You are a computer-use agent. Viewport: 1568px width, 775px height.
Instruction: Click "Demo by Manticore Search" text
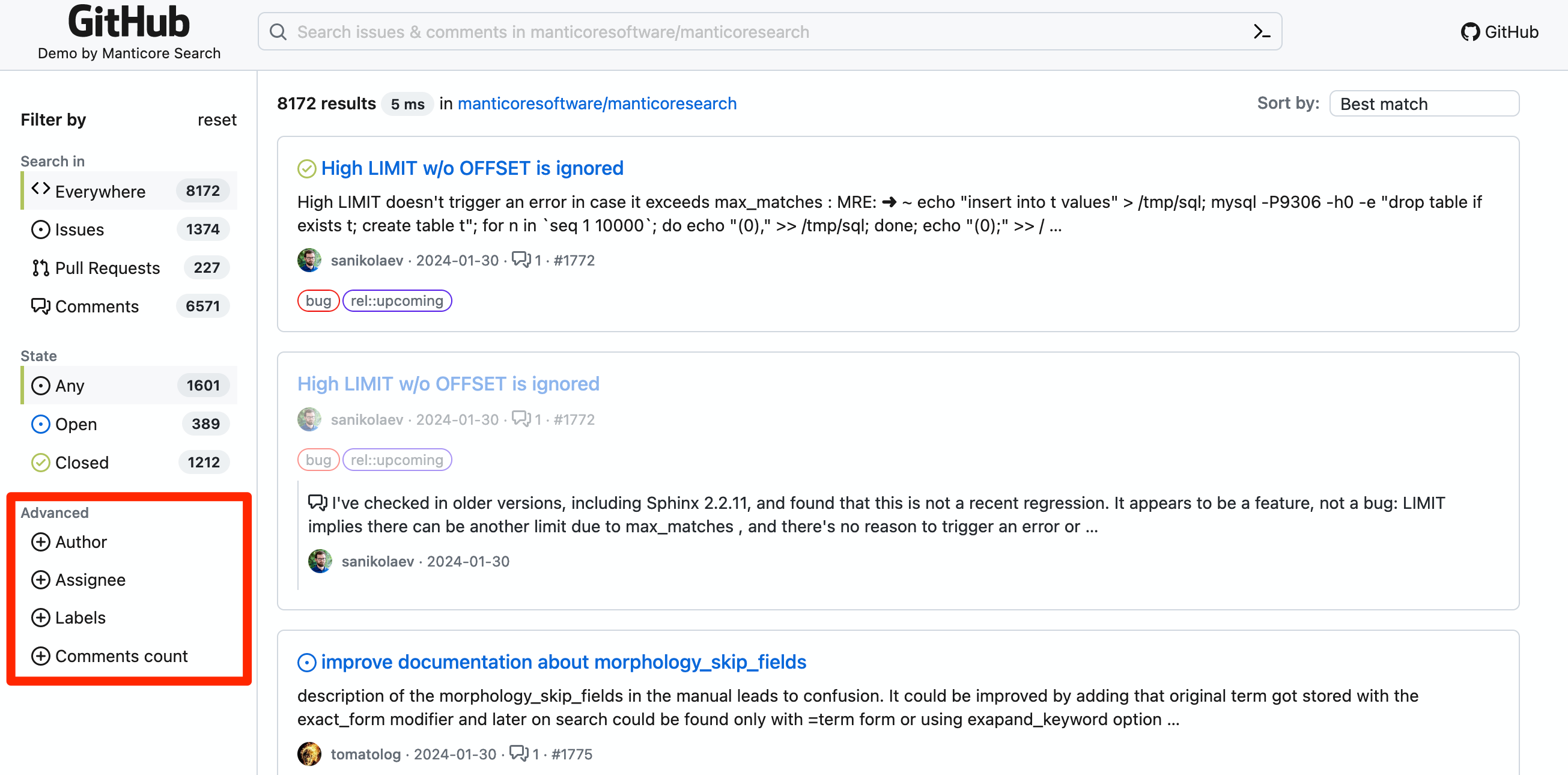pos(129,53)
